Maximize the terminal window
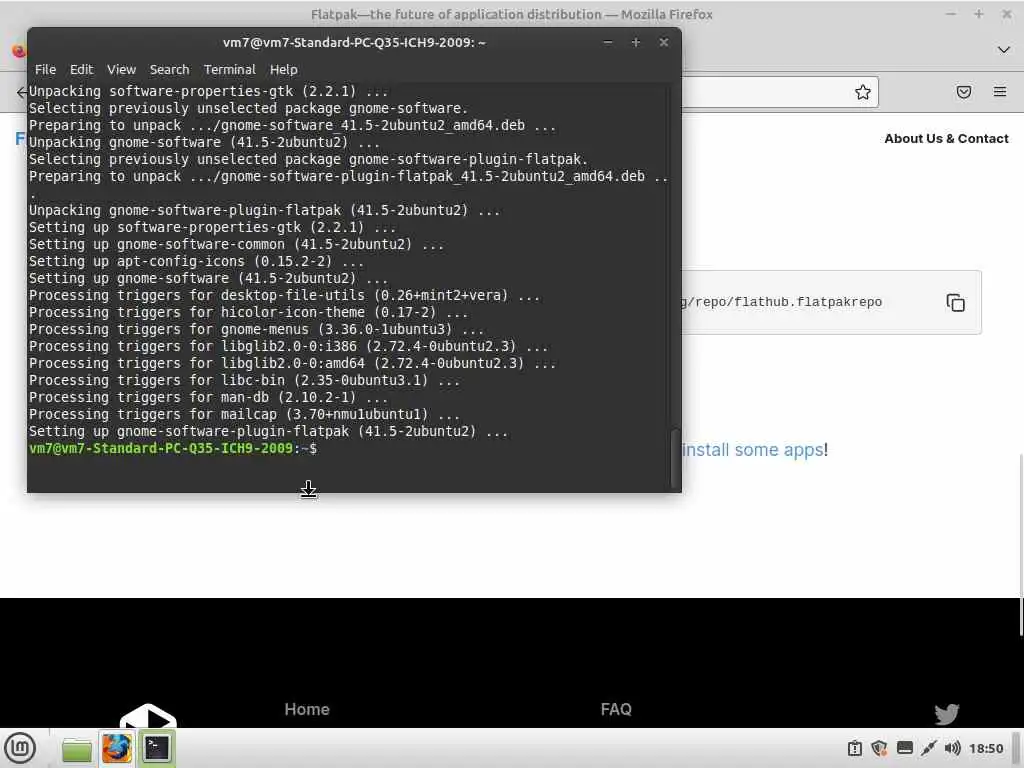1024x768 pixels. (x=635, y=42)
